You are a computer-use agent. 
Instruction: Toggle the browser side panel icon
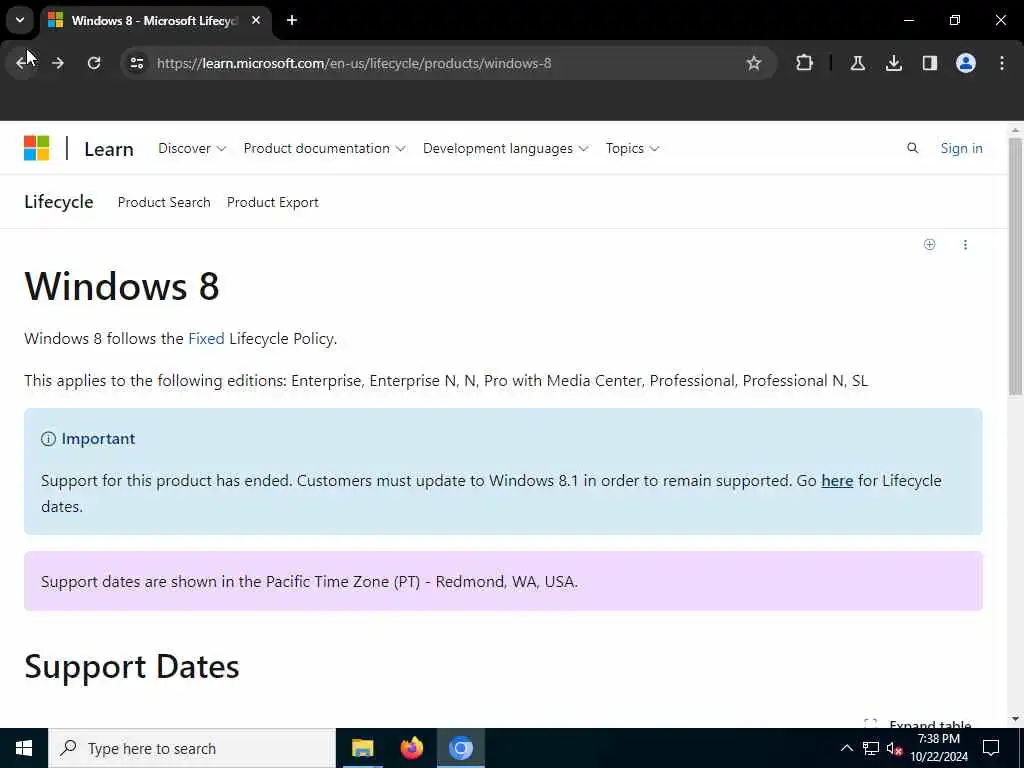pyautogui.click(x=929, y=63)
